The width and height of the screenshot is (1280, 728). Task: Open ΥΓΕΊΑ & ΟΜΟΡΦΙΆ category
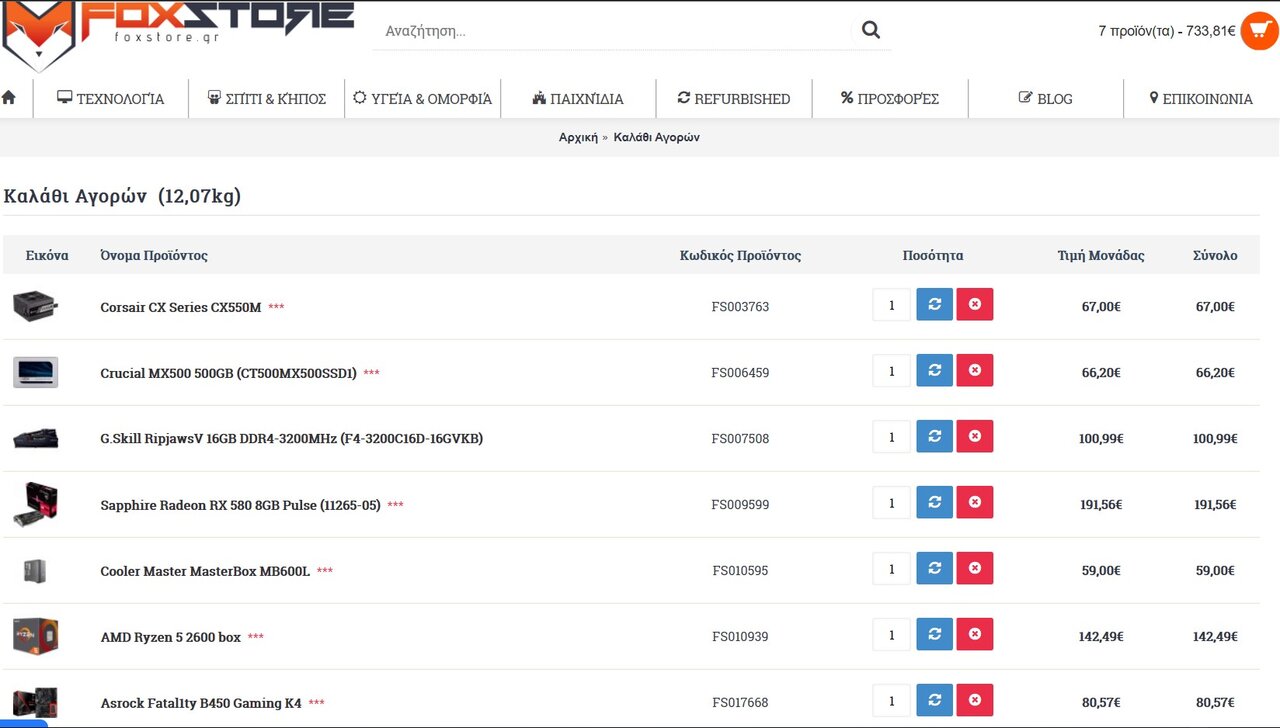(422, 99)
